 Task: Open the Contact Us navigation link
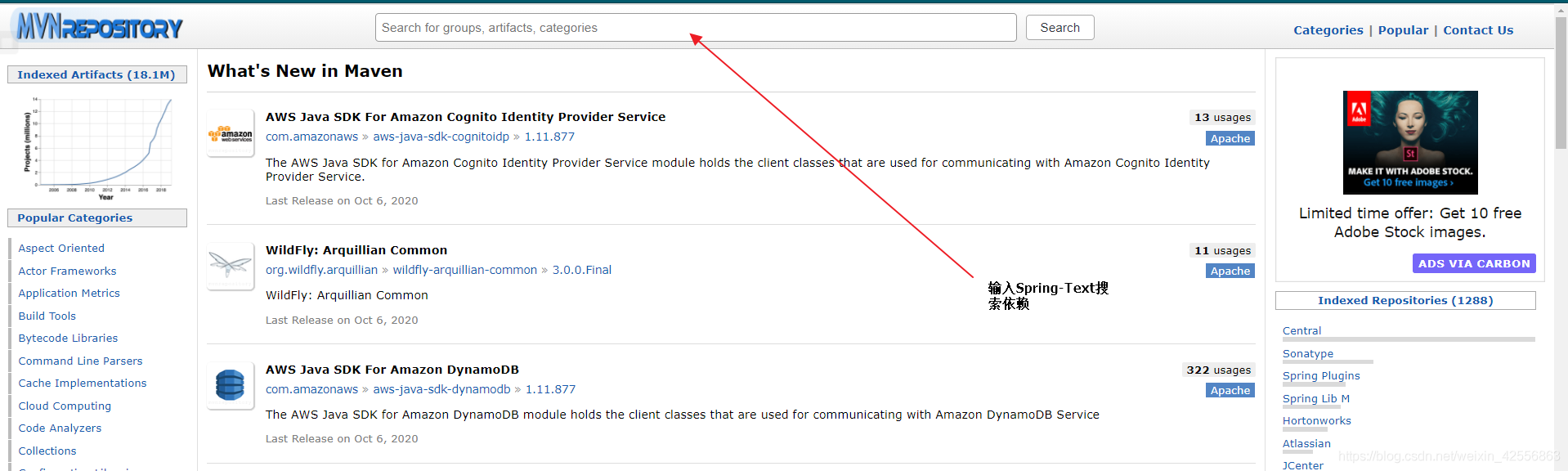coord(1478,30)
